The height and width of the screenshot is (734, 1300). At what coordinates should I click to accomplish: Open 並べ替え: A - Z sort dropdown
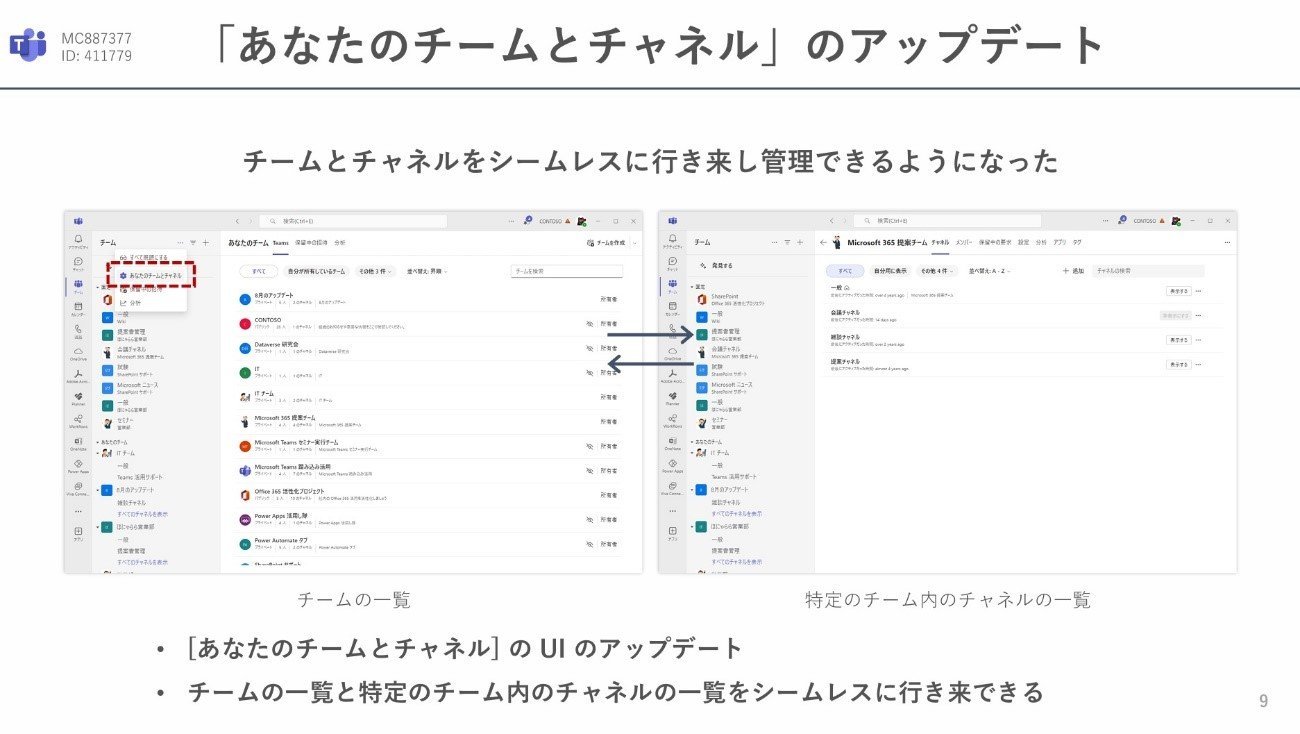click(x=989, y=271)
